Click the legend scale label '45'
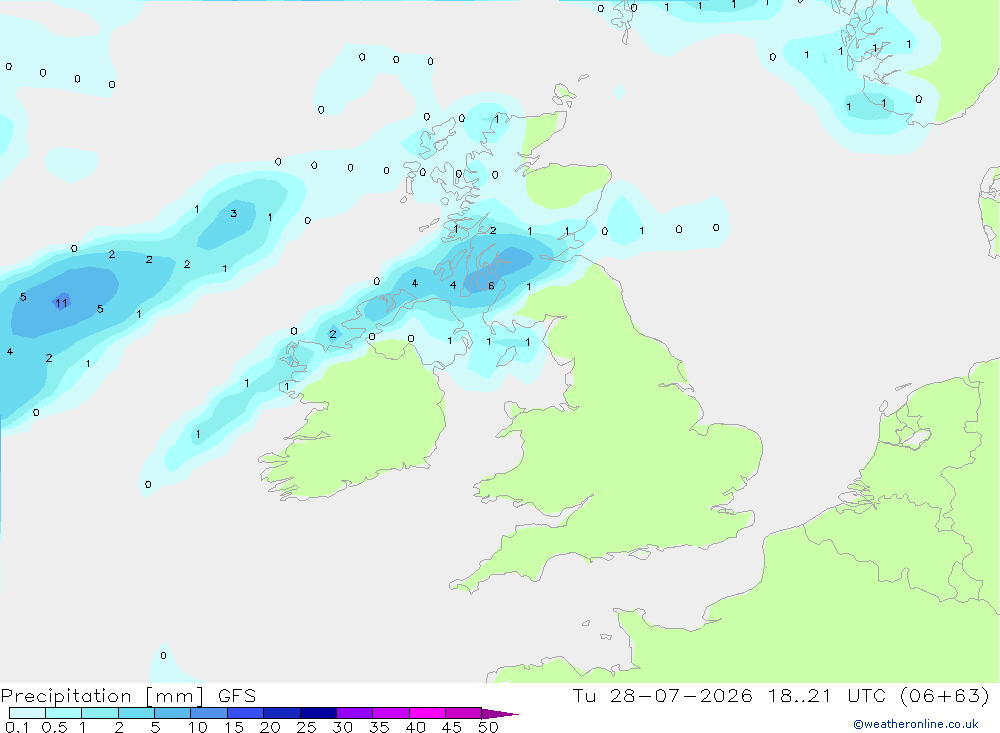 [x=452, y=727]
